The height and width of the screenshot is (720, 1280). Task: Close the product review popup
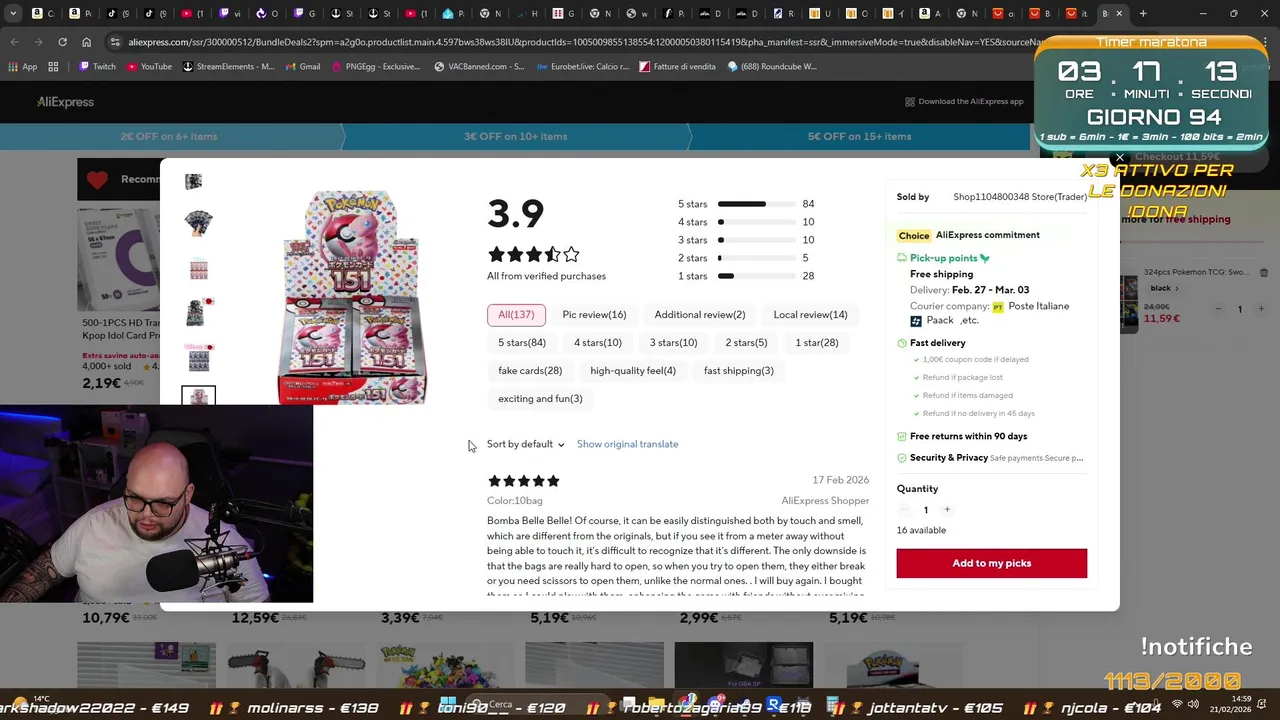1120,158
